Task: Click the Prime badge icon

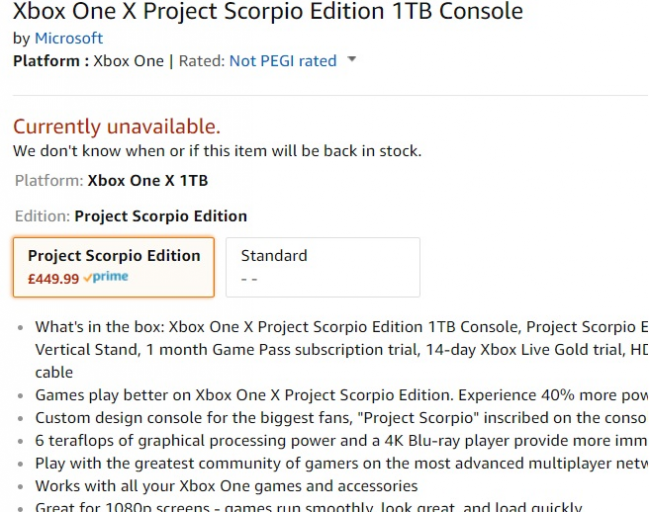Action: (106, 277)
